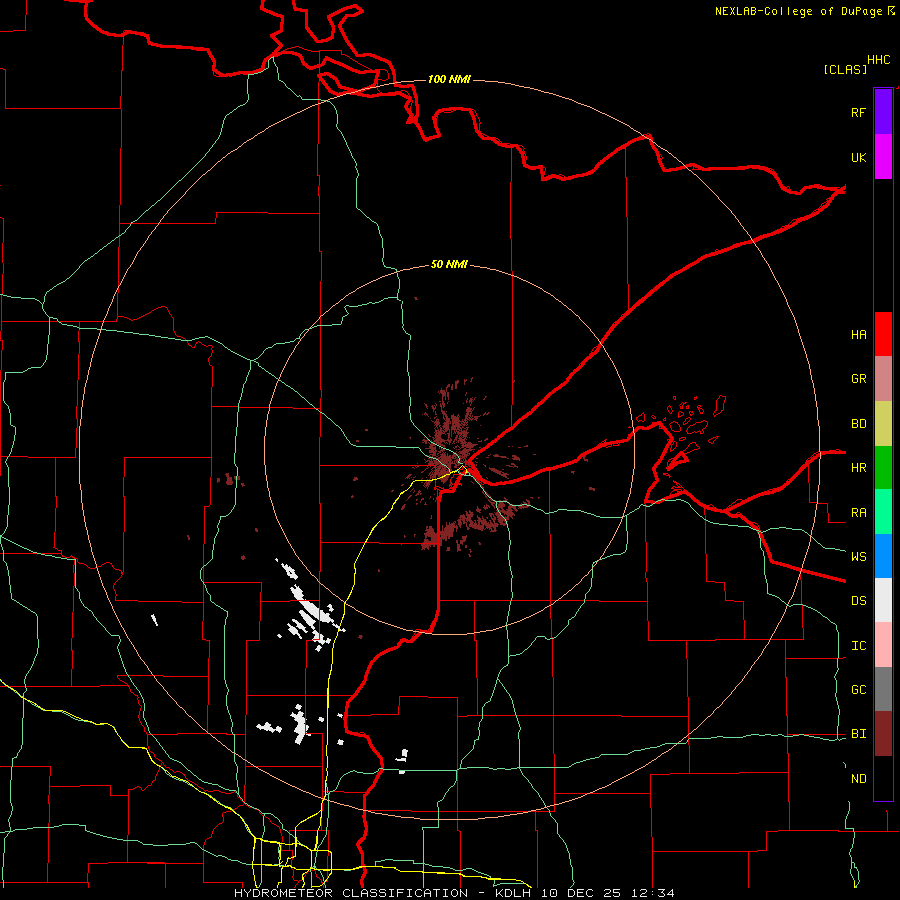900x900 pixels.
Task: Select the BI brown legend swatch
Action: [883, 734]
